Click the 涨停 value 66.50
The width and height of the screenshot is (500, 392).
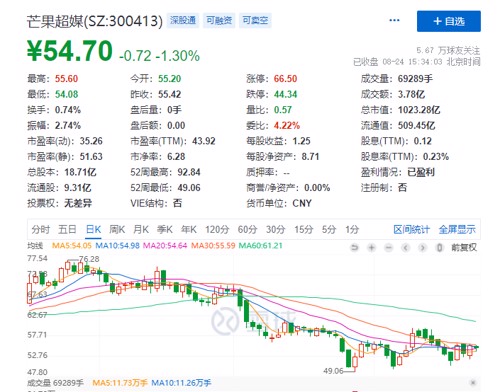pos(285,79)
